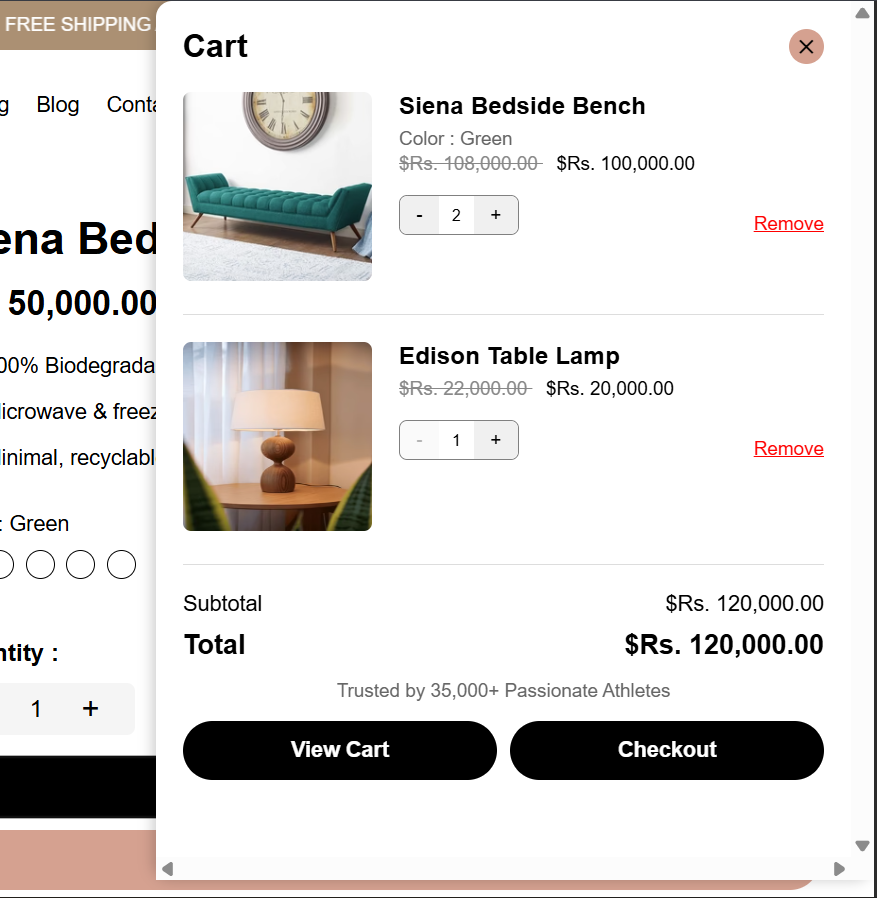Image resolution: width=877 pixels, height=898 pixels.
Task: Click the Siena Bedside Bench title
Action: click(522, 106)
